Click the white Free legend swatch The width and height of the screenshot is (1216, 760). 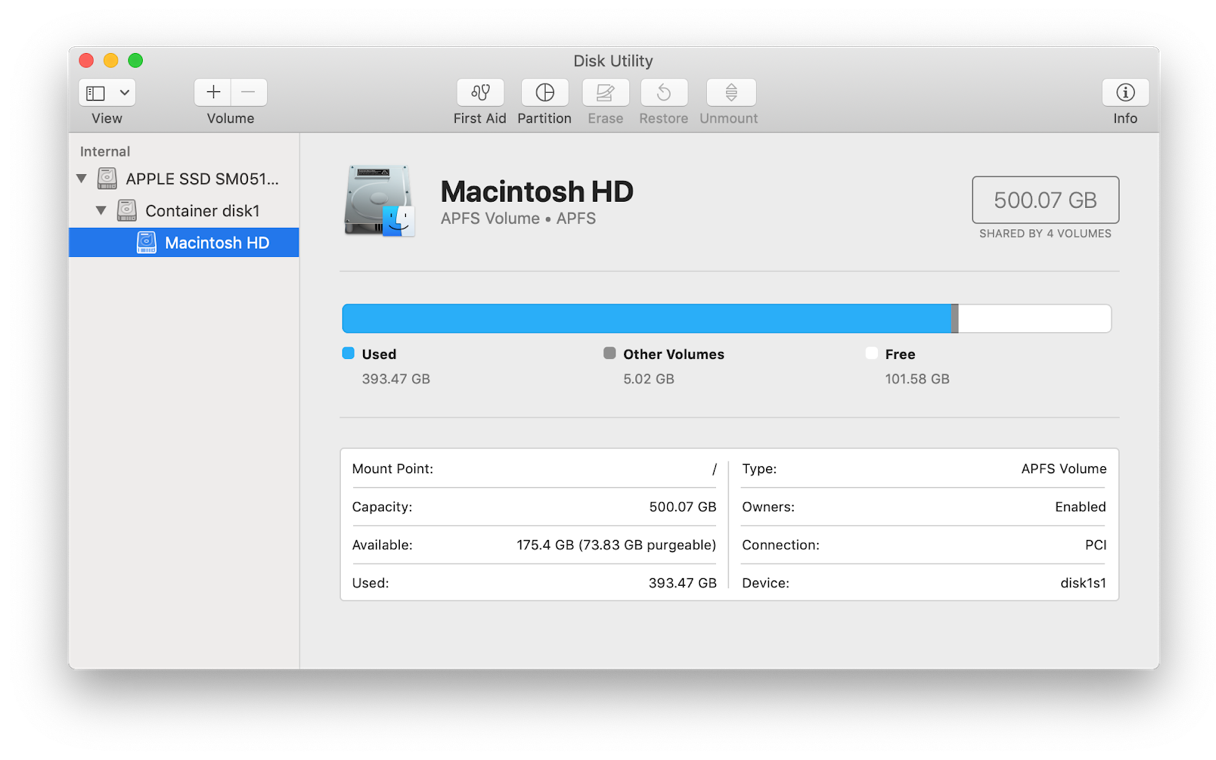point(871,353)
